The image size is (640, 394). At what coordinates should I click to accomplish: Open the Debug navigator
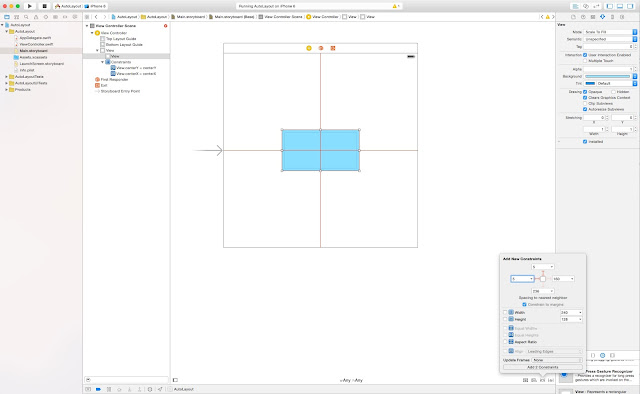tap(56, 17)
